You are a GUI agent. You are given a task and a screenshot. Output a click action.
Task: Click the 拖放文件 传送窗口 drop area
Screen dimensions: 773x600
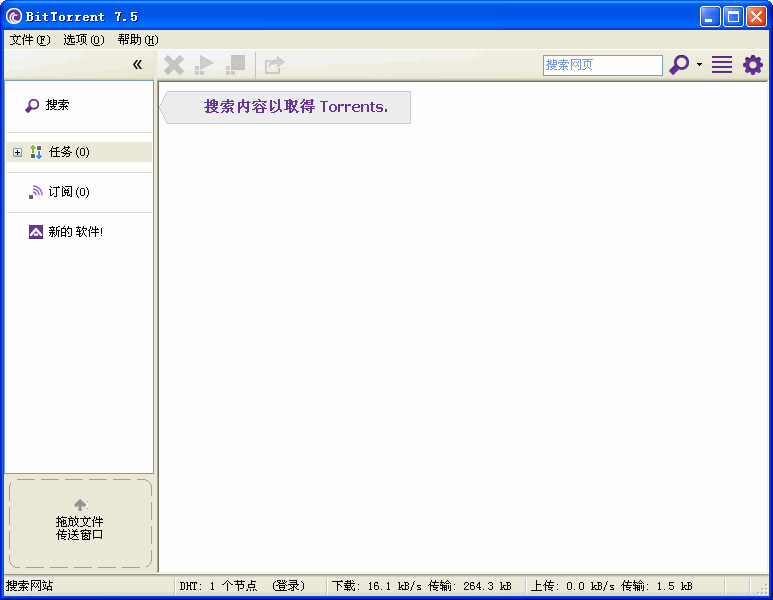click(x=80, y=523)
